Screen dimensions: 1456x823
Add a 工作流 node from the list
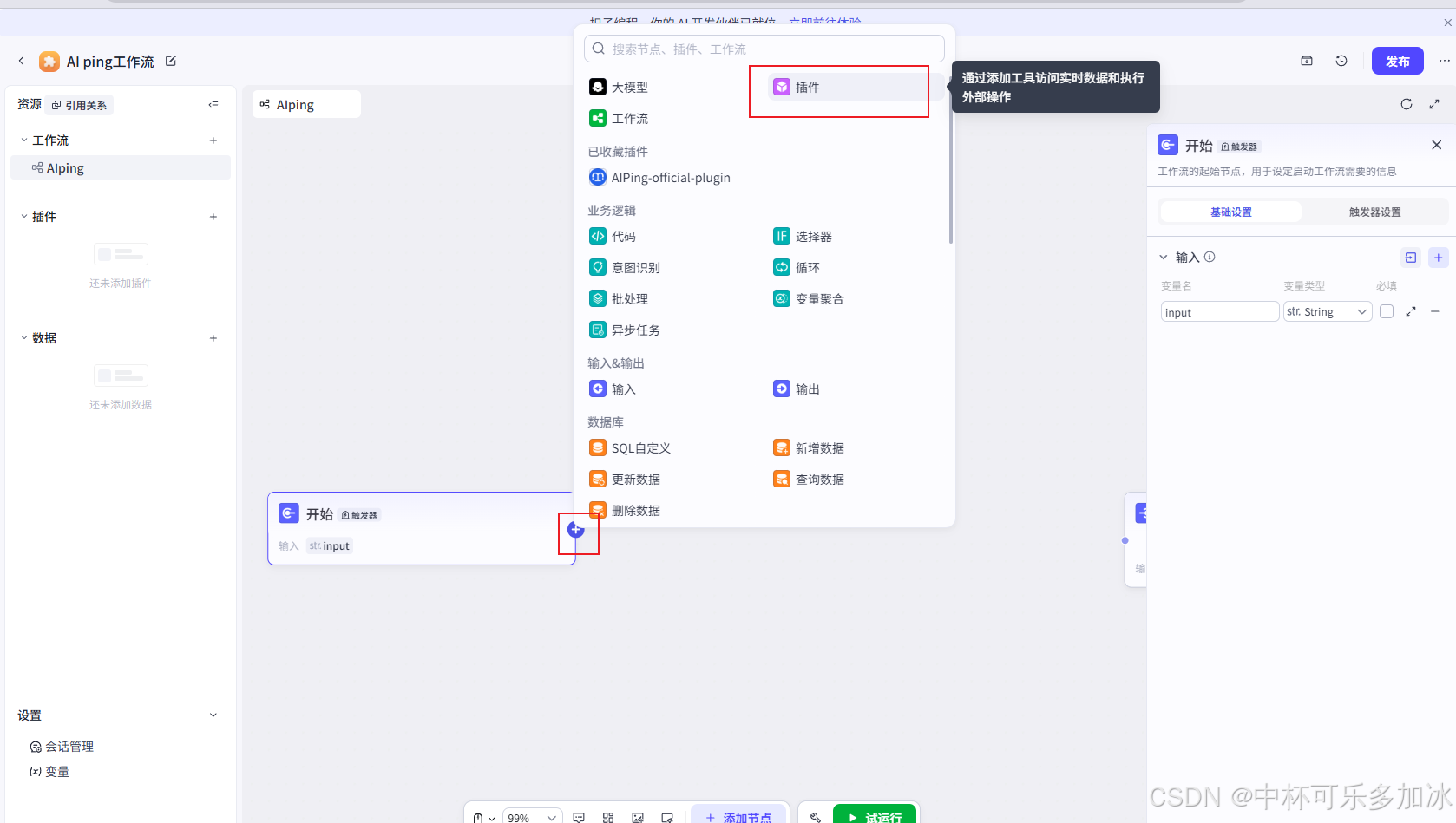tap(619, 118)
